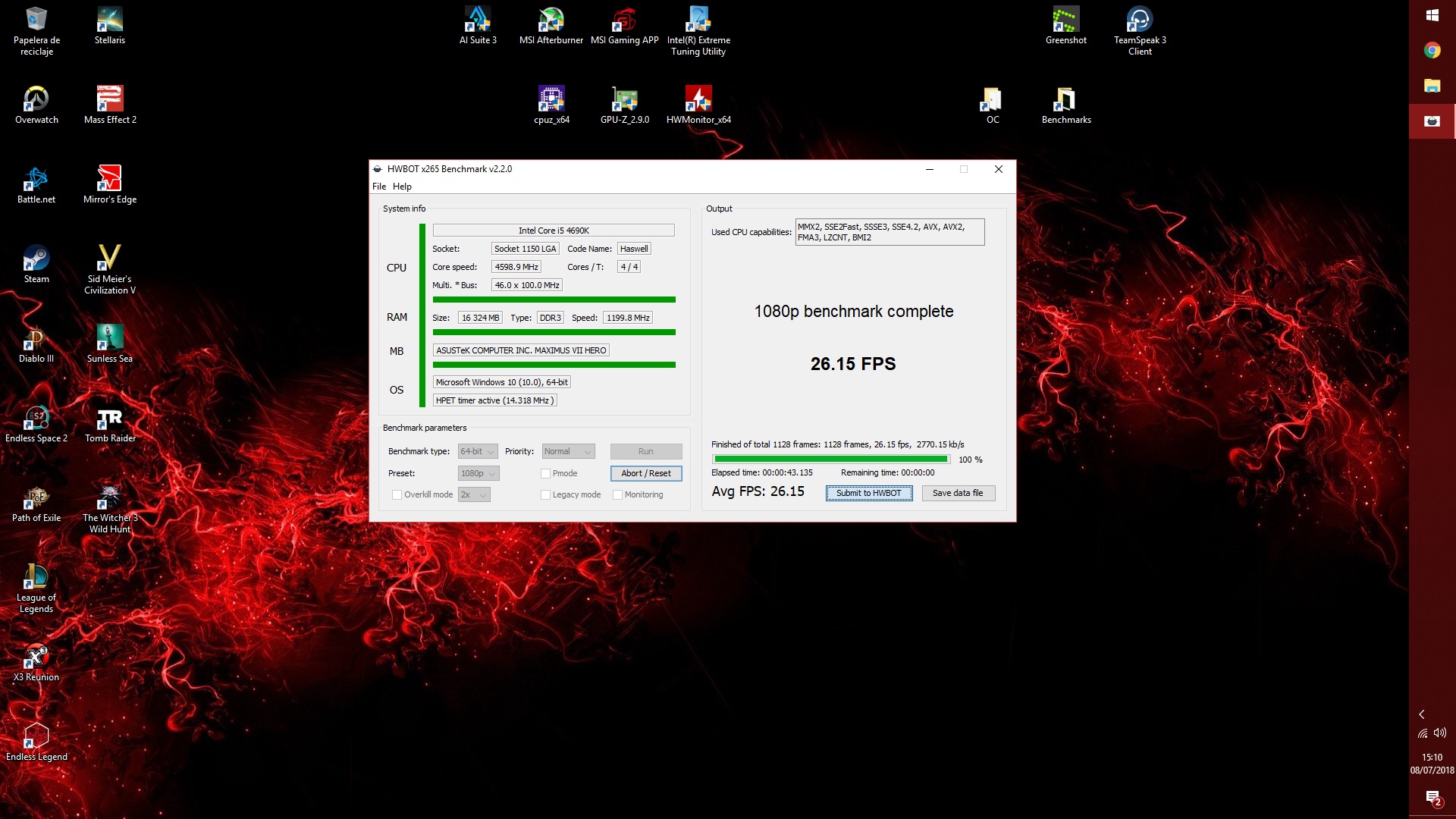1456x819 pixels.
Task: Open the Overkill 2x multiplier dropdown
Action: [473, 494]
